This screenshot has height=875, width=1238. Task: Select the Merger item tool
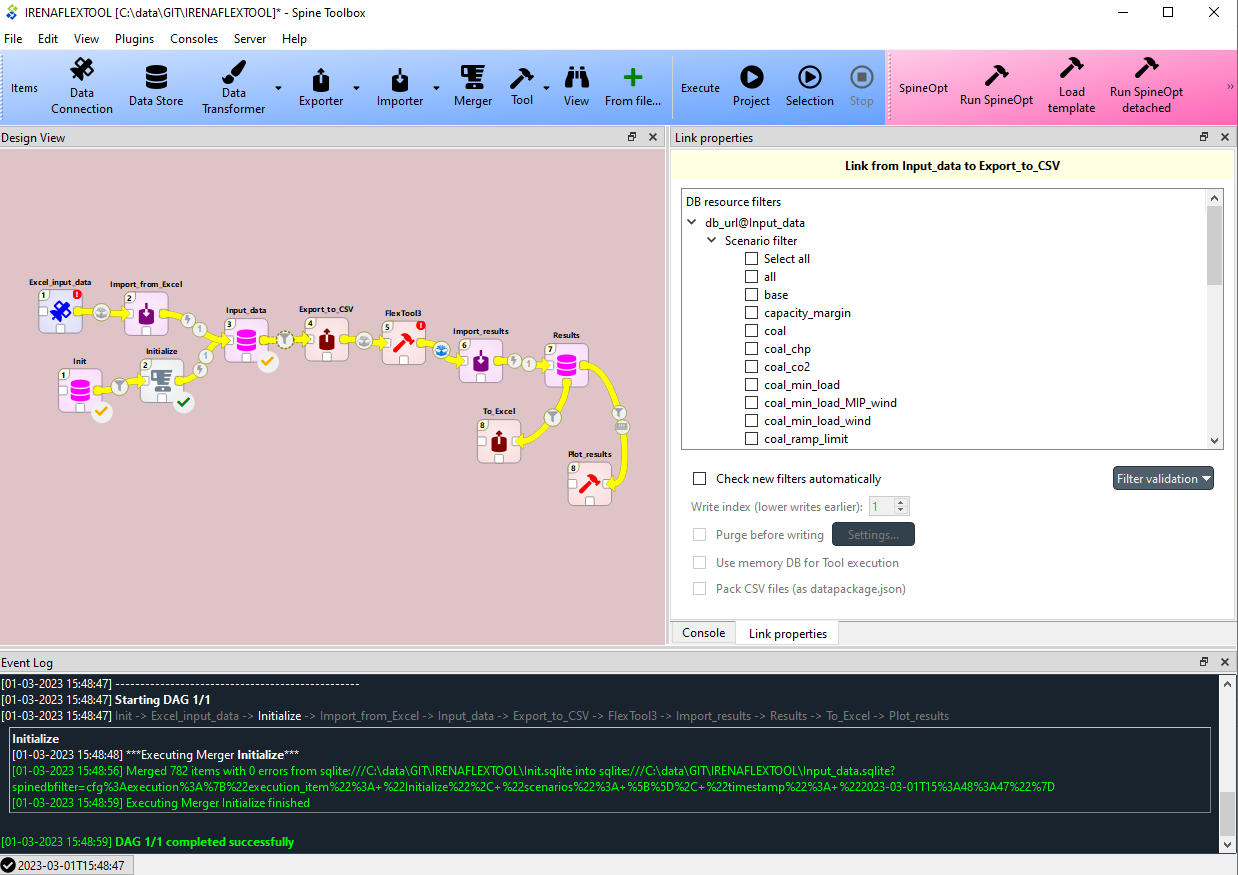(472, 87)
